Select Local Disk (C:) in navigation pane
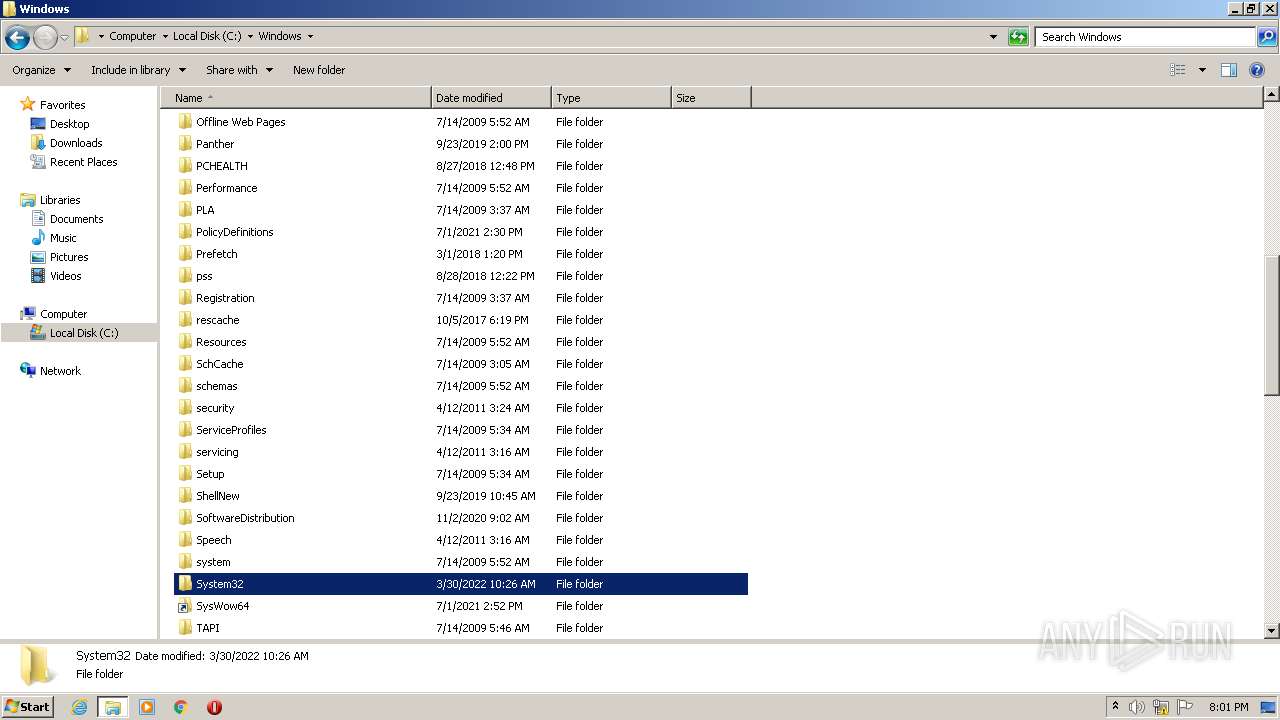Viewport: 1280px width, 720px height. 79,333
